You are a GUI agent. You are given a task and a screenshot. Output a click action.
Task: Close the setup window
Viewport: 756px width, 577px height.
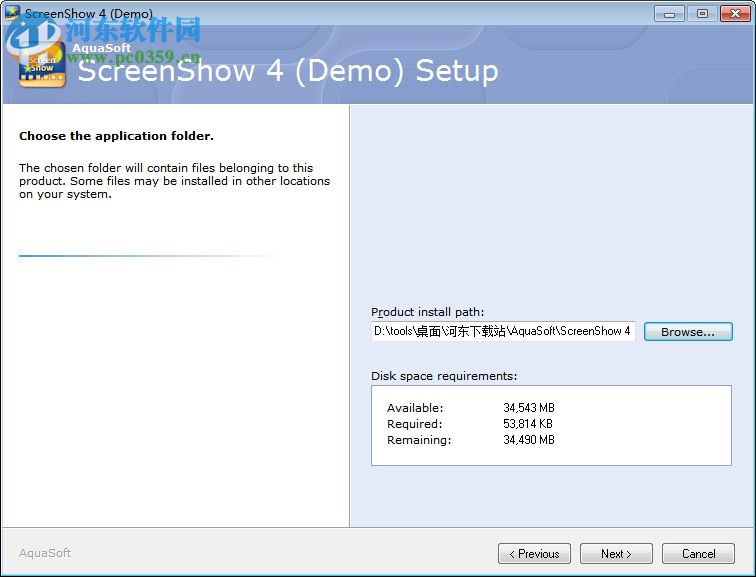735,13
